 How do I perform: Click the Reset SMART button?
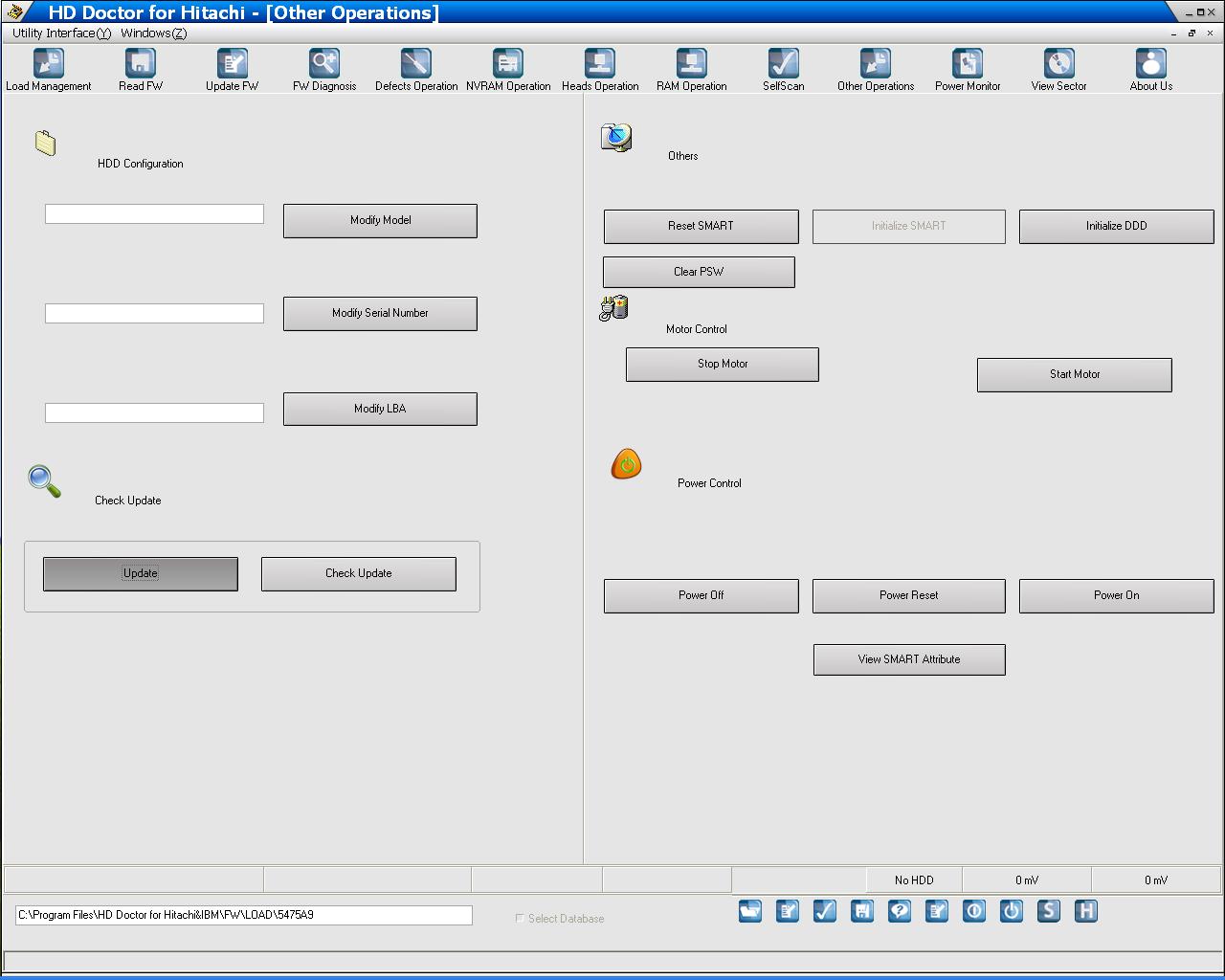click(702, 226)
